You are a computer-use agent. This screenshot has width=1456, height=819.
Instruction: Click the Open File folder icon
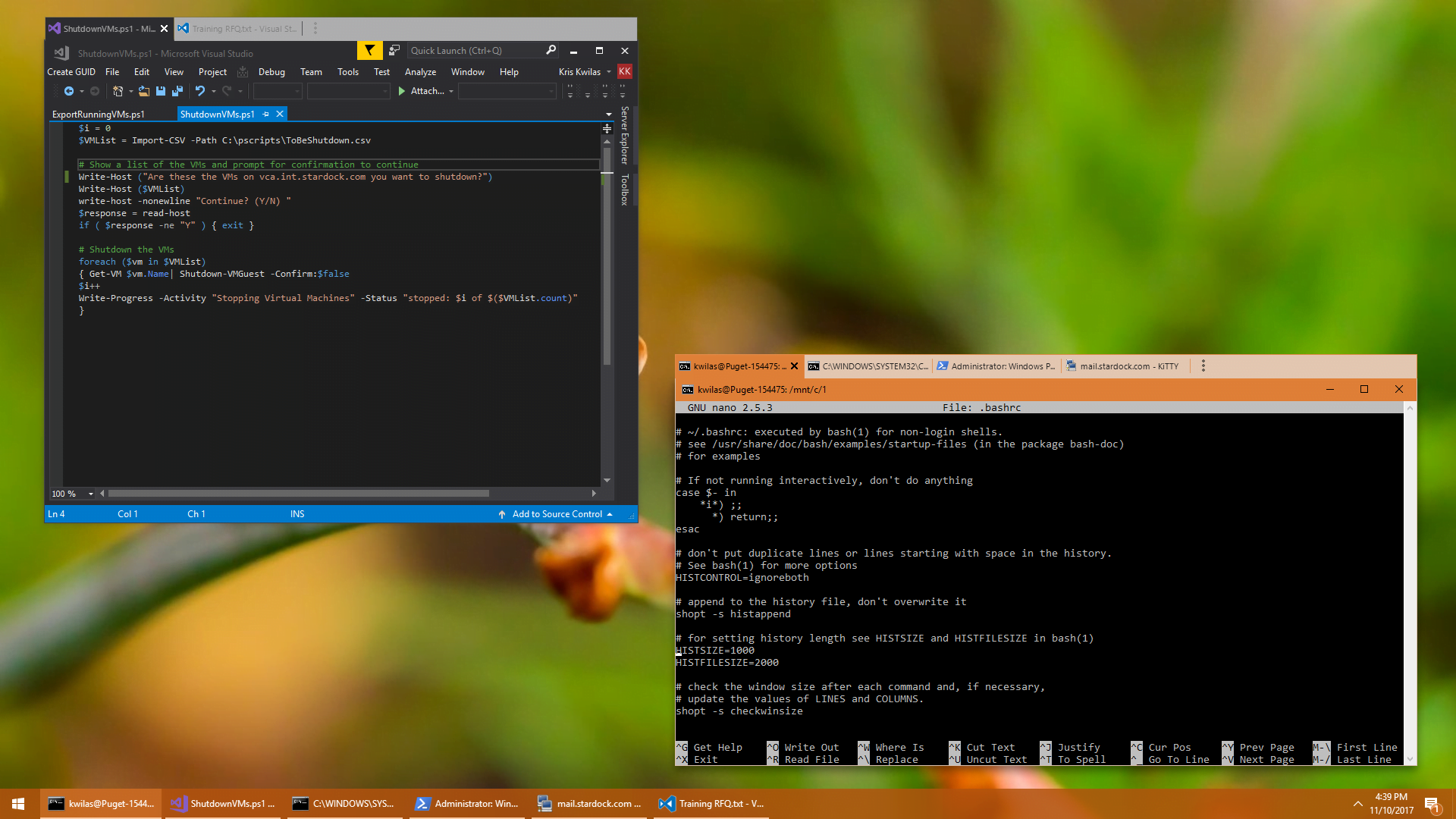[x=143, y=91]
